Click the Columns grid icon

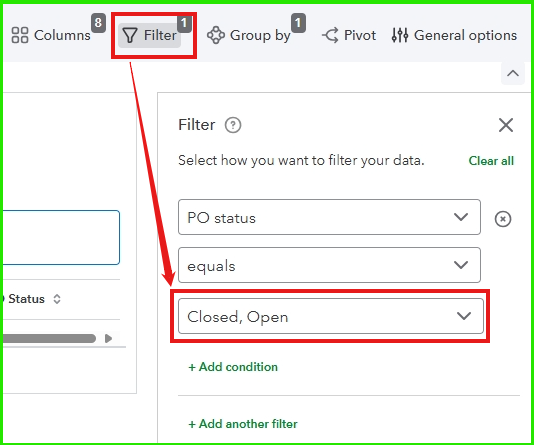click(20, 35)
